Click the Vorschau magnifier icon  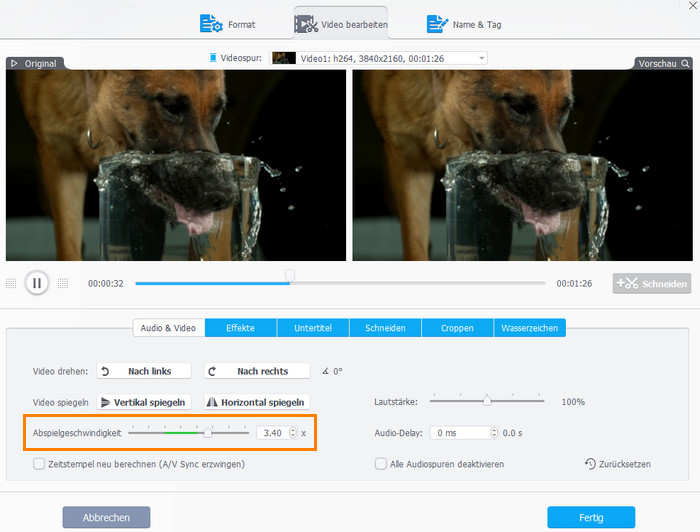(x=685, y=63)
